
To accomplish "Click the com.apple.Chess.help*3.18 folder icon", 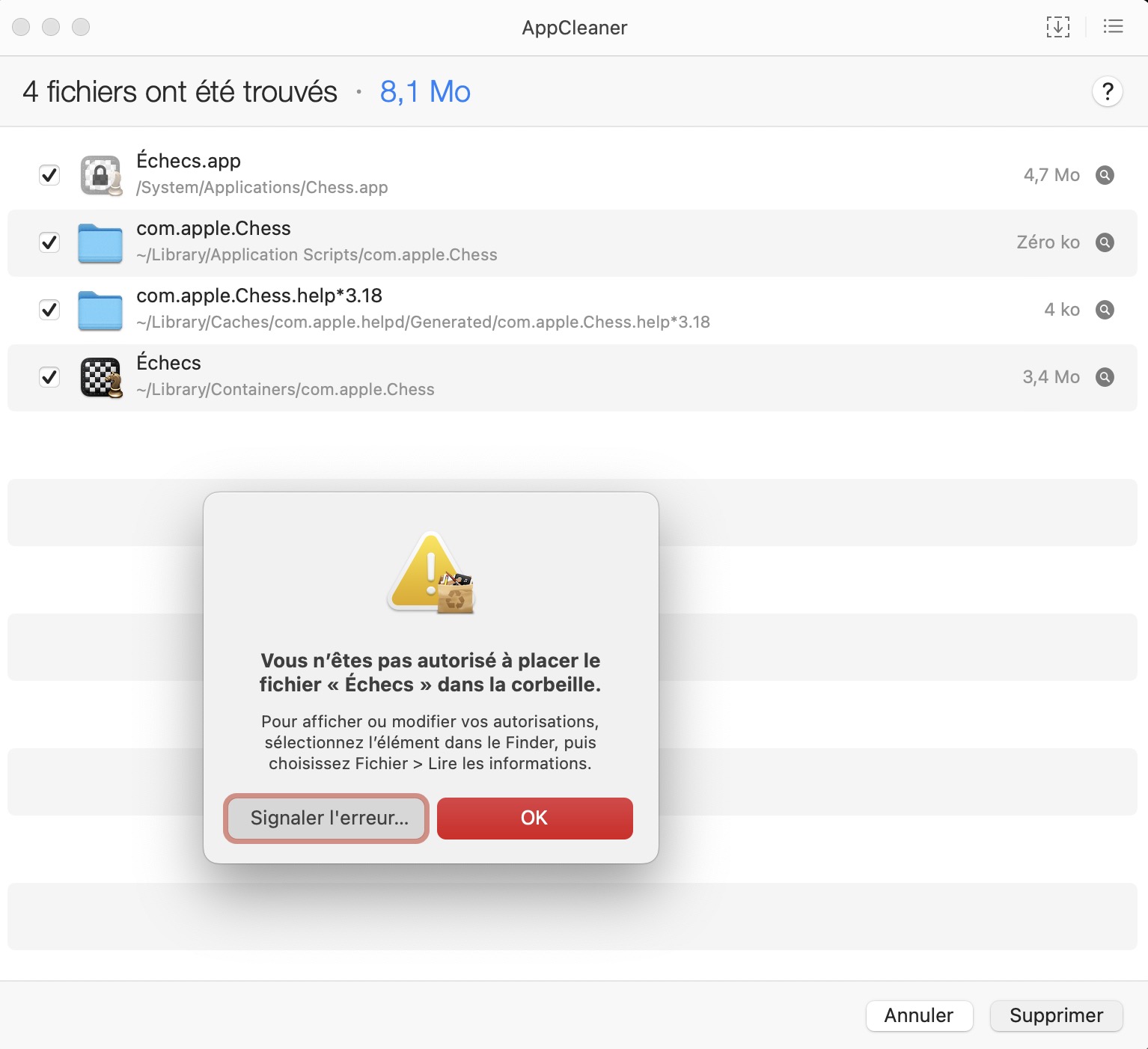I will click(x=100, y=311).
